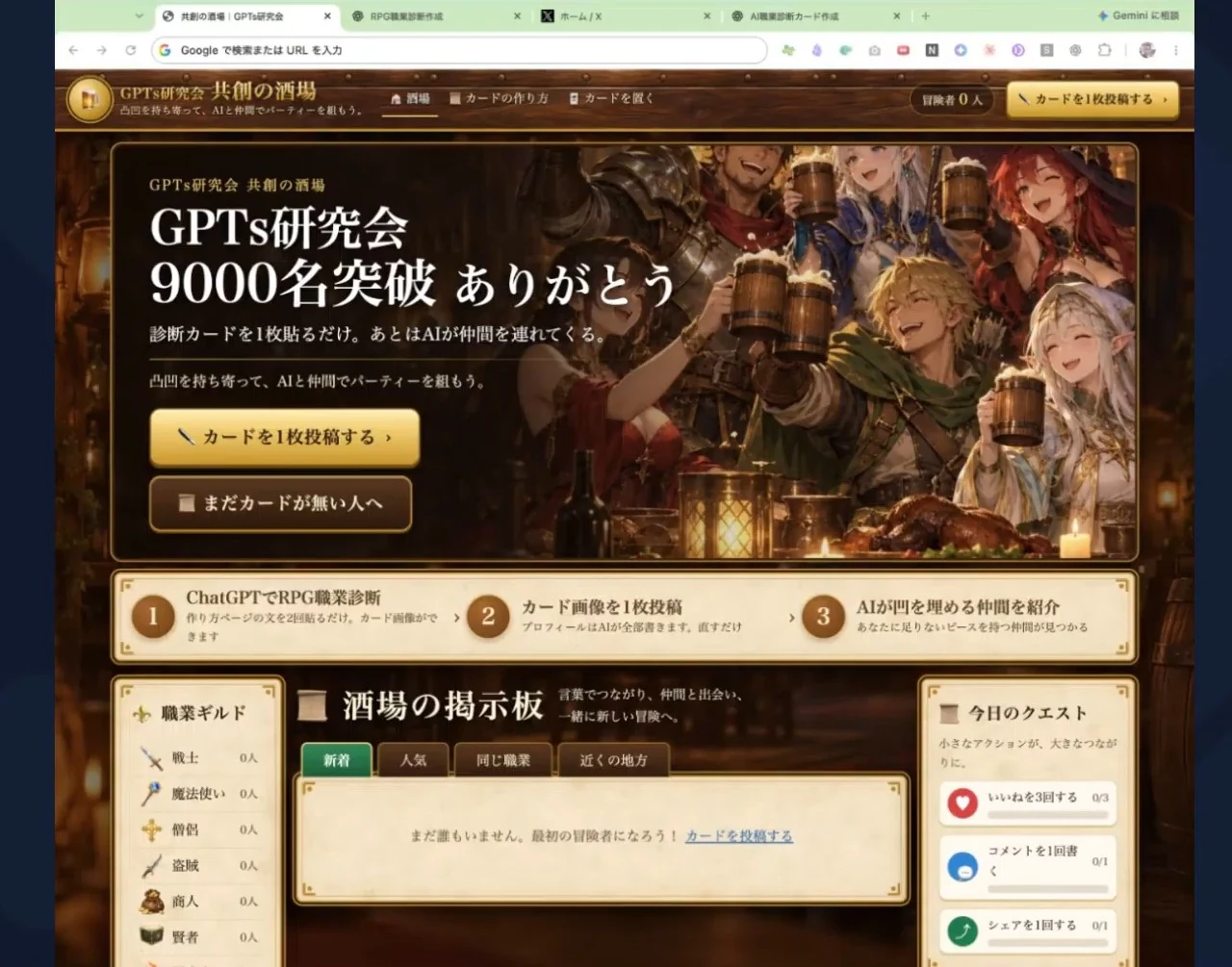
Task: Follow the カードを投稿する link on the board
Action: click(739, 836)
